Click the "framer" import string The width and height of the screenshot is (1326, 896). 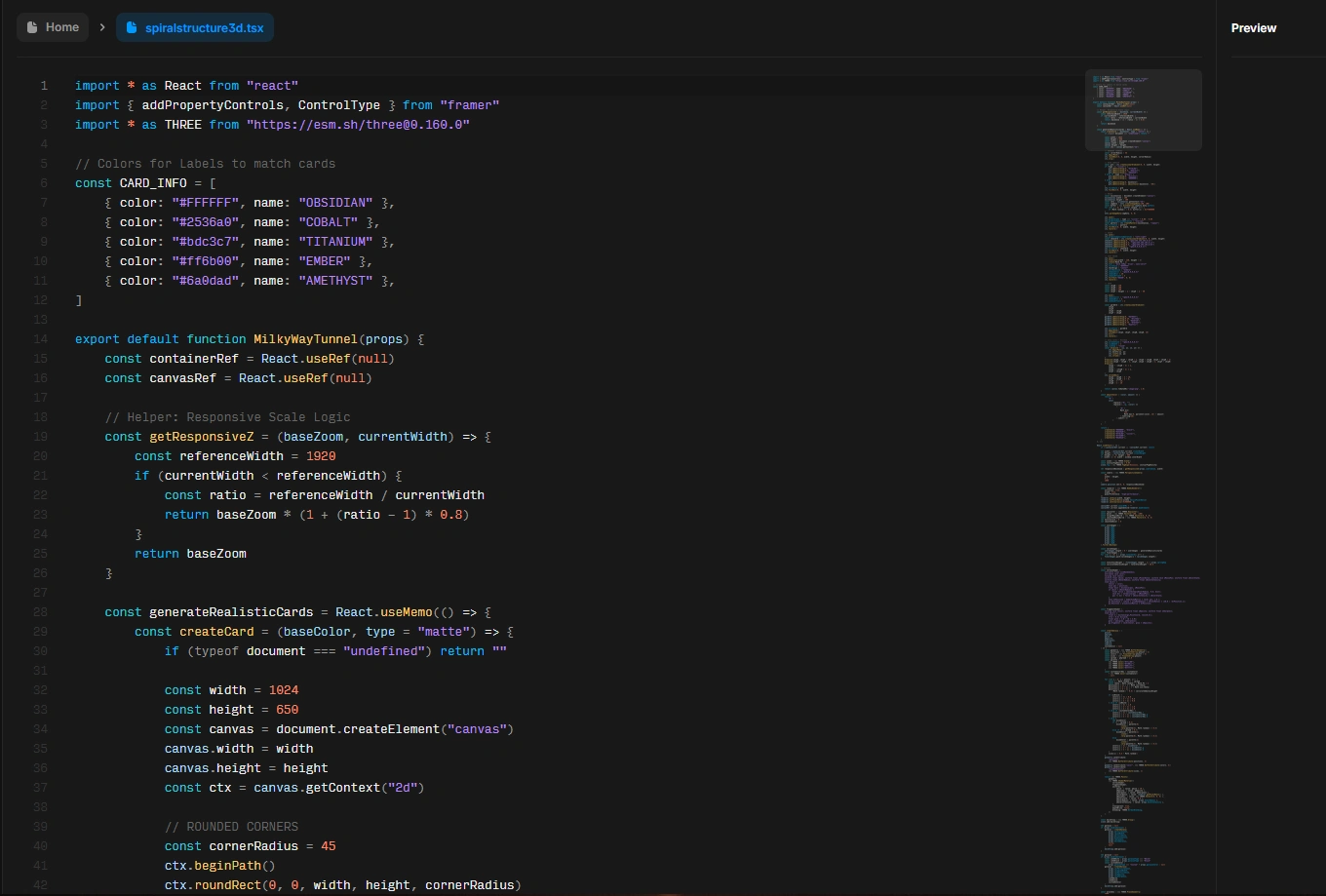tap(469, 105)
